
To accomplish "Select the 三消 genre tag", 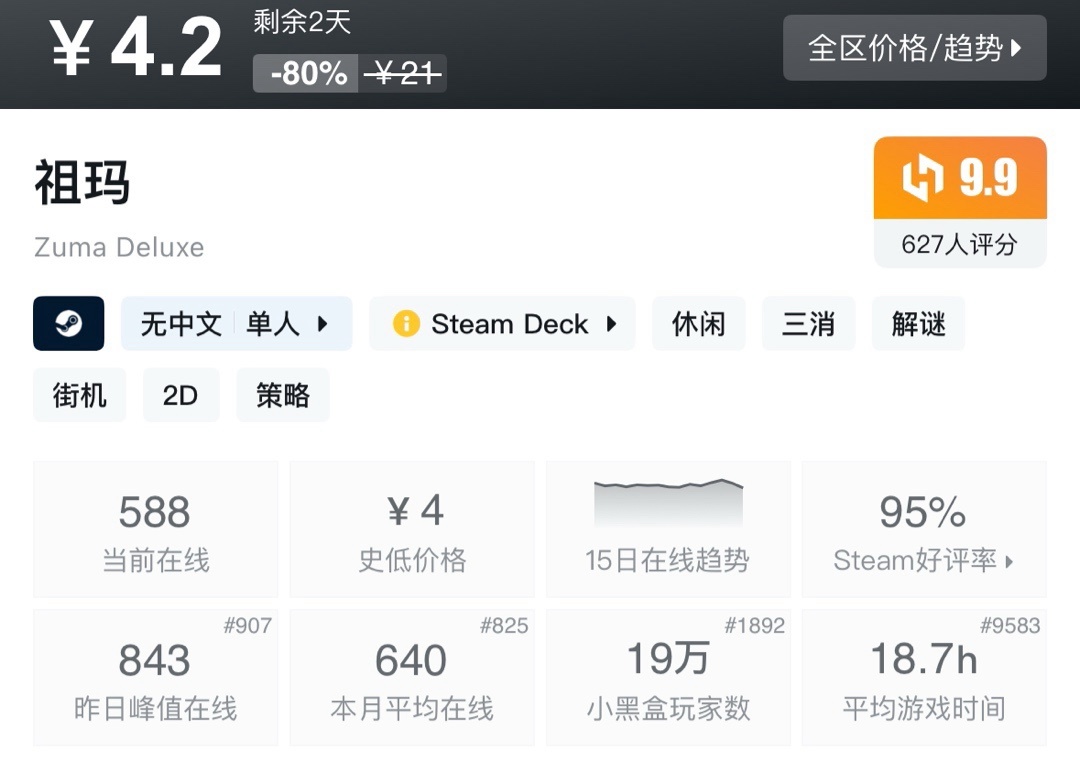I will [808, 324].
